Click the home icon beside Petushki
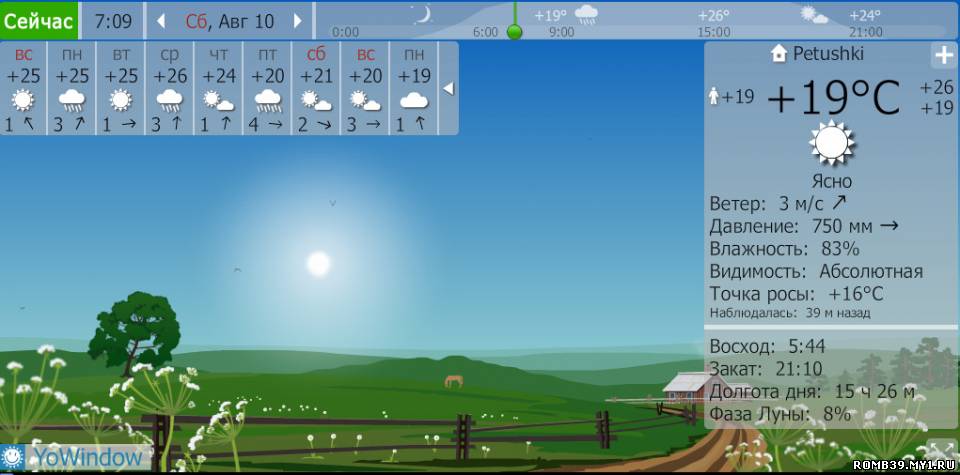Image resolution: width=960 pixels, height=475 pixels. 779,54
